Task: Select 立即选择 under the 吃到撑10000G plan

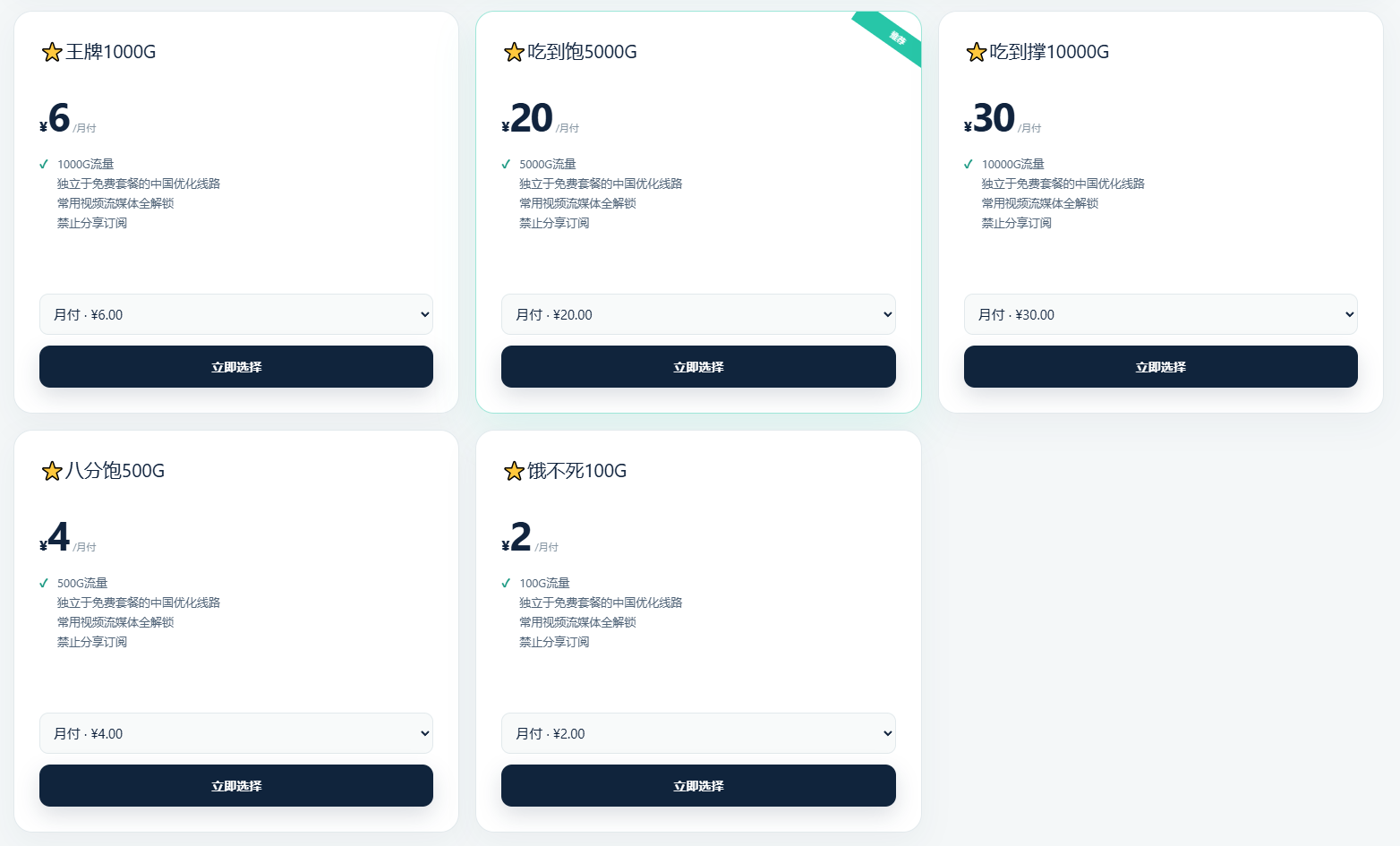Action: 1161,367
